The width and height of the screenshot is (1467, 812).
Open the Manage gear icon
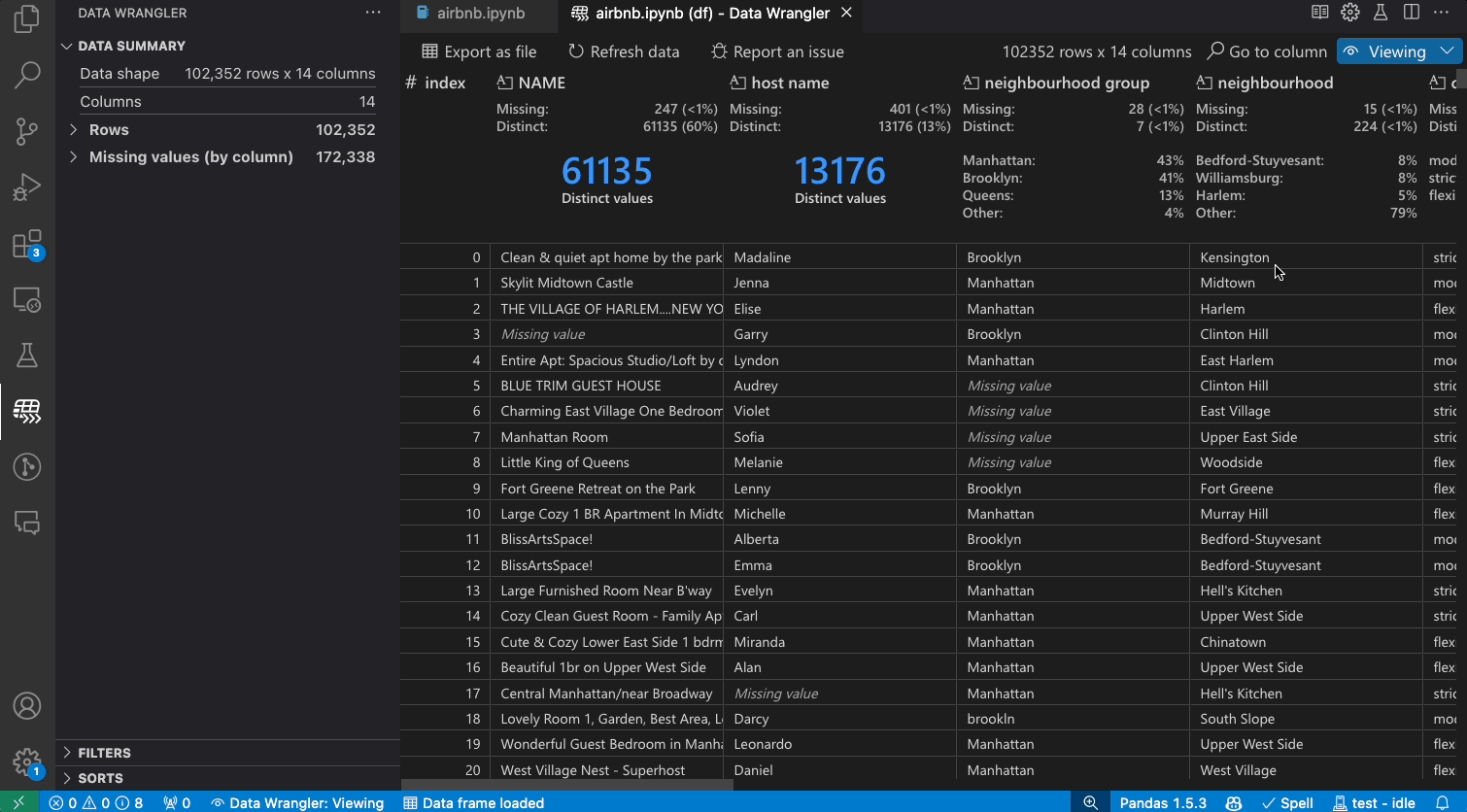tap(27, 761)
